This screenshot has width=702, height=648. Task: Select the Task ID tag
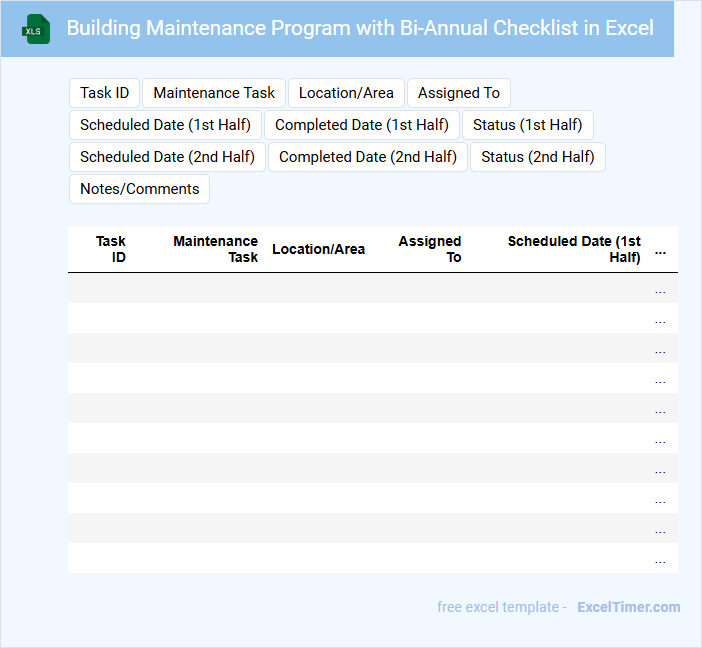104,93
